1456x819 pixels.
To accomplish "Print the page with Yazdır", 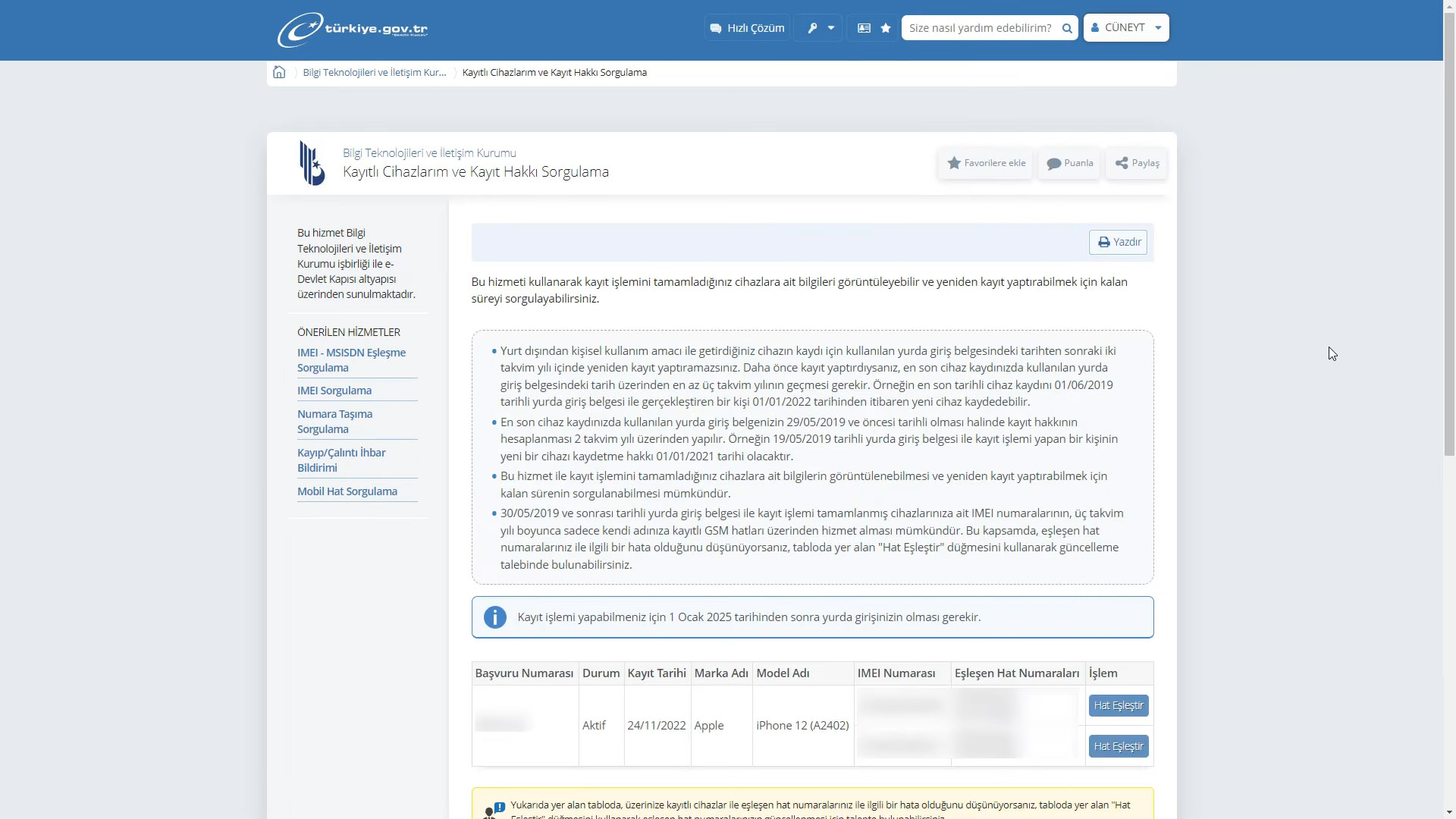I will click(x=1119, y=242).
